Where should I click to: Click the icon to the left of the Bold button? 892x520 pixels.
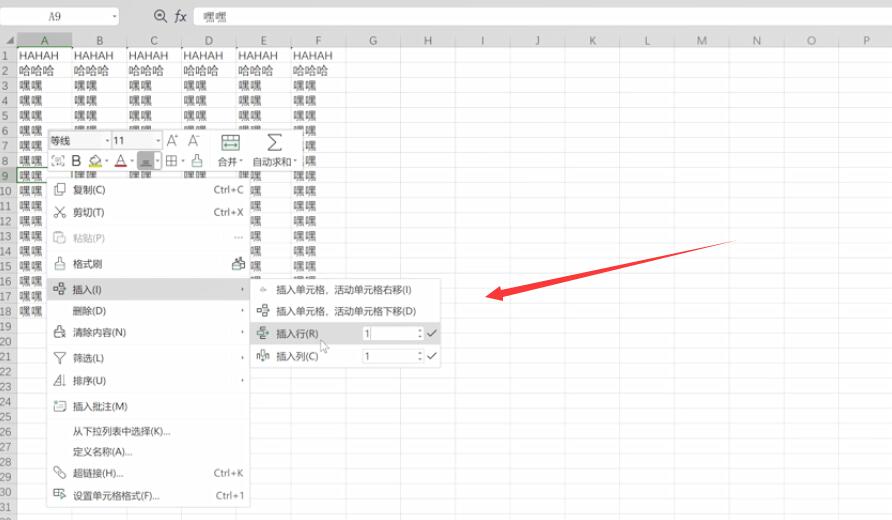(x=58, y=161)
